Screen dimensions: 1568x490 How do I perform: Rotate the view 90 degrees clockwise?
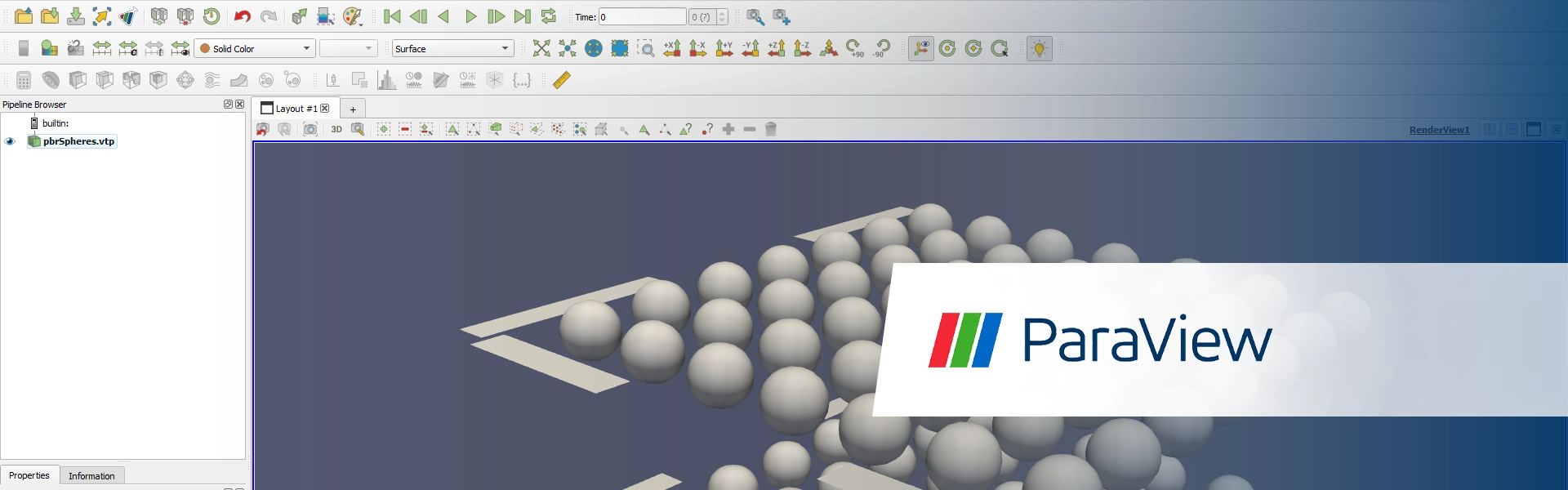tap(855, 49)
